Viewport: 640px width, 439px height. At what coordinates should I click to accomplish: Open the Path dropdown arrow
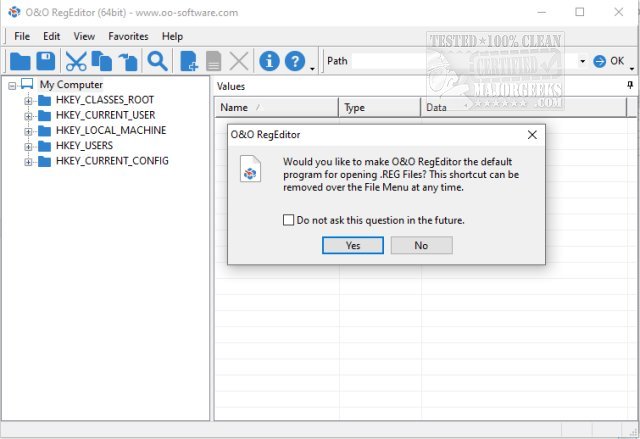582,61
